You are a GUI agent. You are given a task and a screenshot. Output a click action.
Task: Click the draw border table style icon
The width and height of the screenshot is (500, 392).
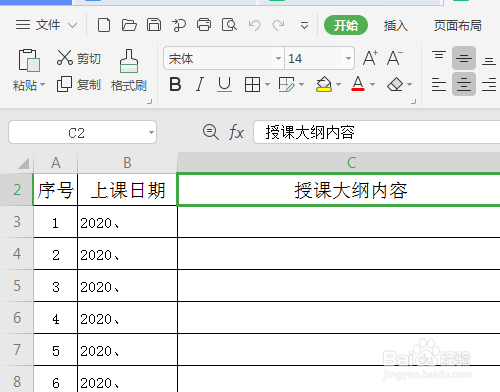[x=287, y=85]
